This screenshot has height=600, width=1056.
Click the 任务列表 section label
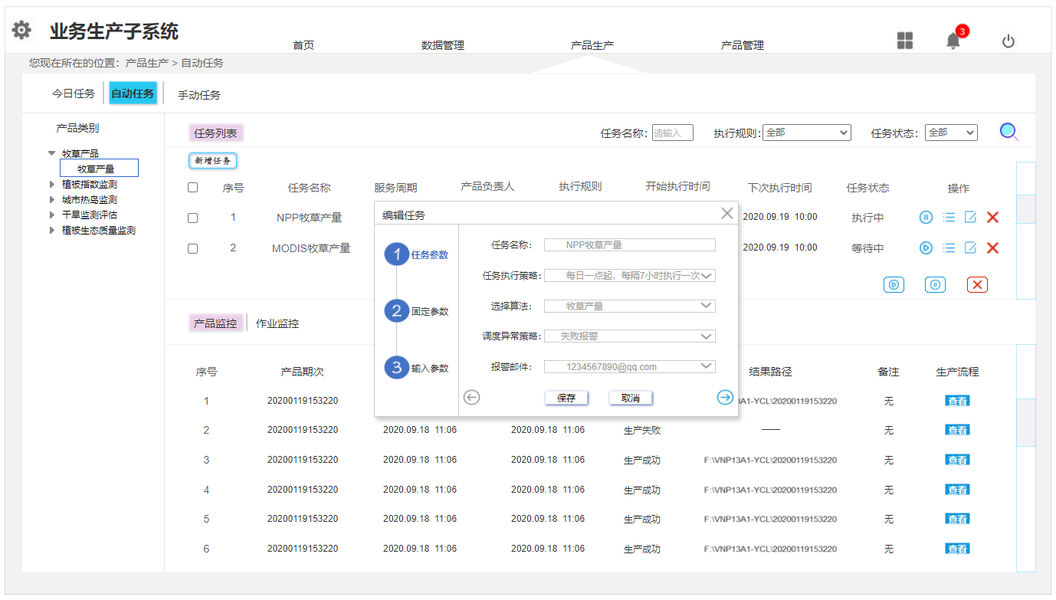pos(215,133)
